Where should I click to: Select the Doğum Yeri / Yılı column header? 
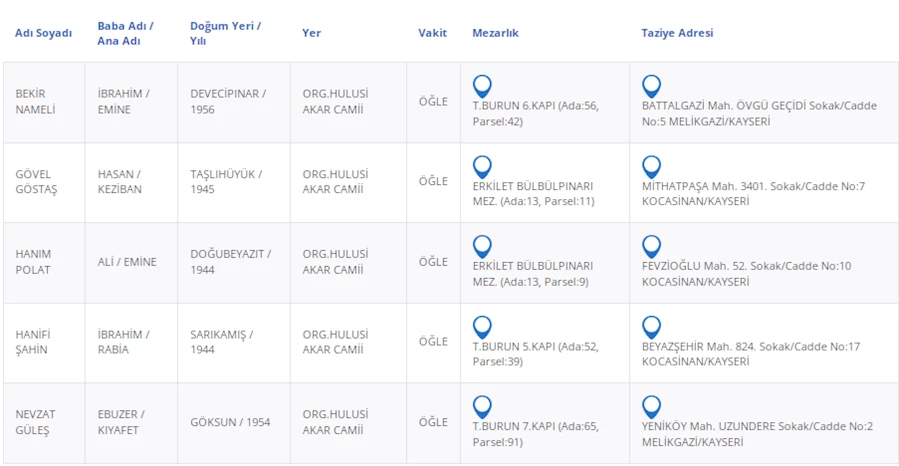[x=225, y=33]
